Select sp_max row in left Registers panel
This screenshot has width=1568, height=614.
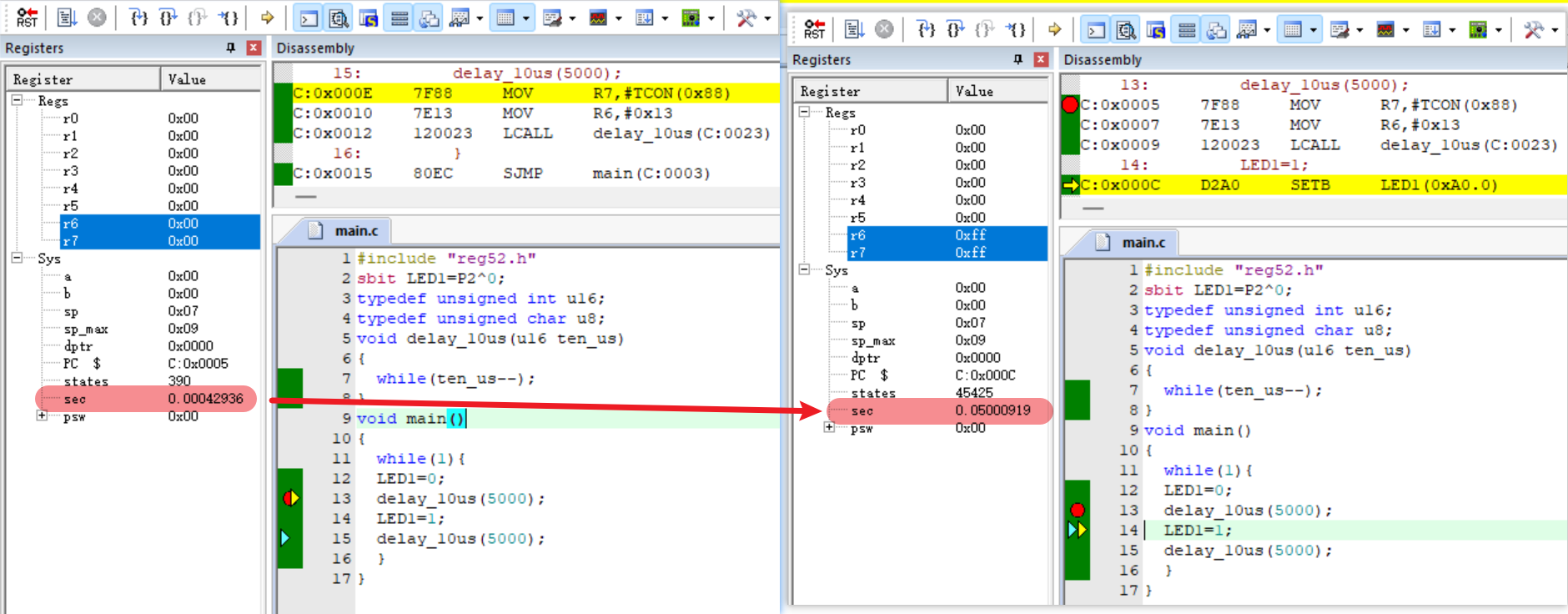[160, 328]
